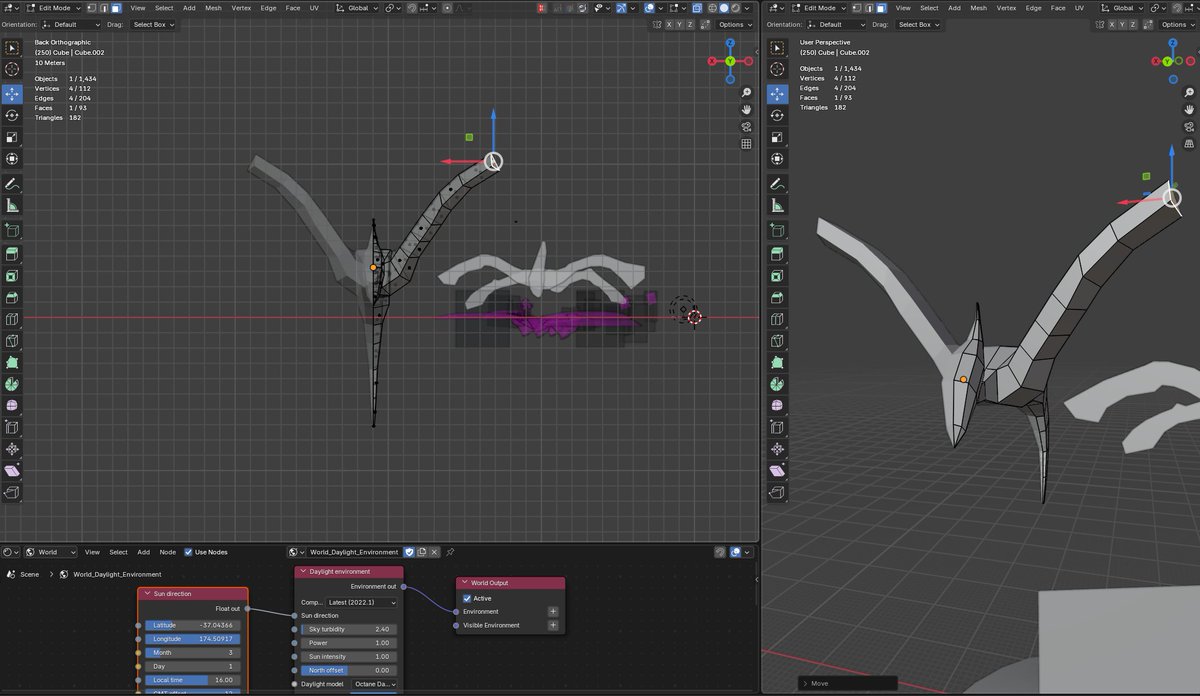The height and width of the screenshot is (696, 1200).
Task: Toggle orthographic grid view icon in left viewport
Action: click(746, 144)
